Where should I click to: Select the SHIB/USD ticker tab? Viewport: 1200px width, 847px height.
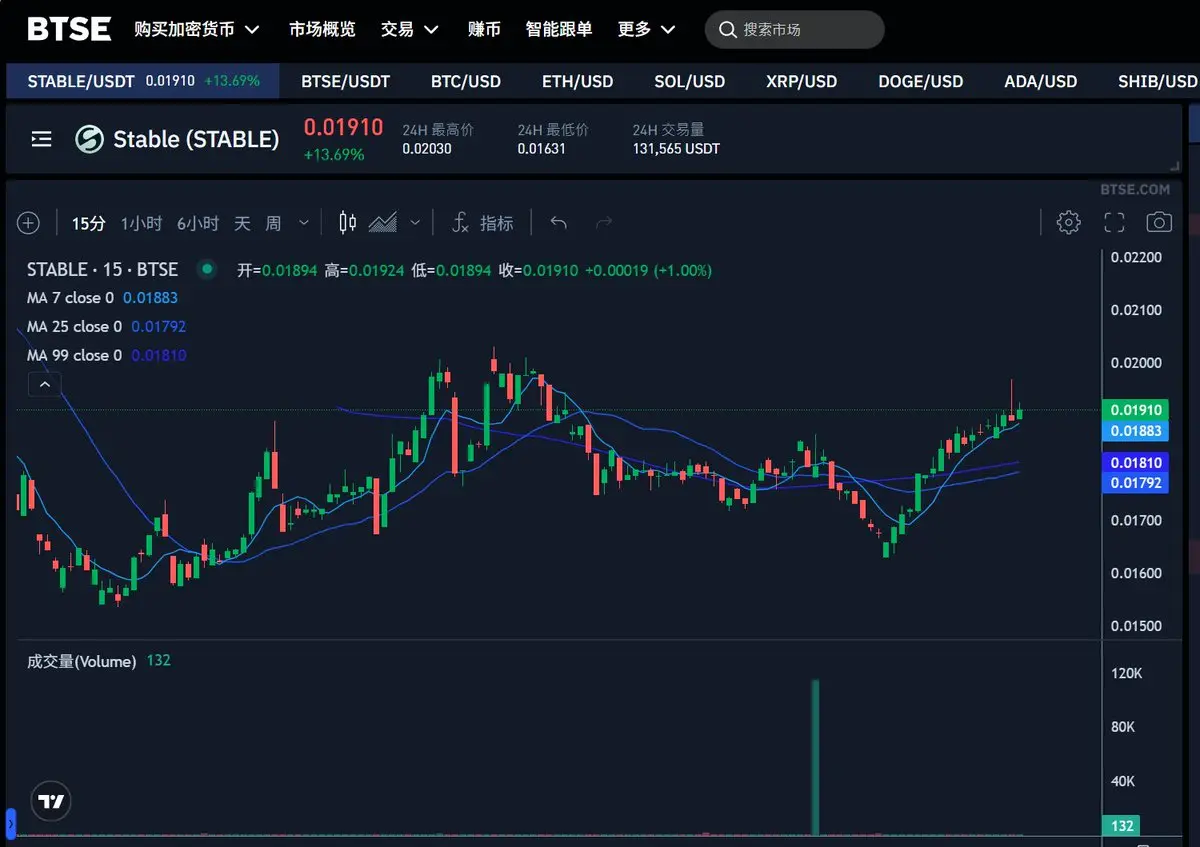(x=1158, y=81)
